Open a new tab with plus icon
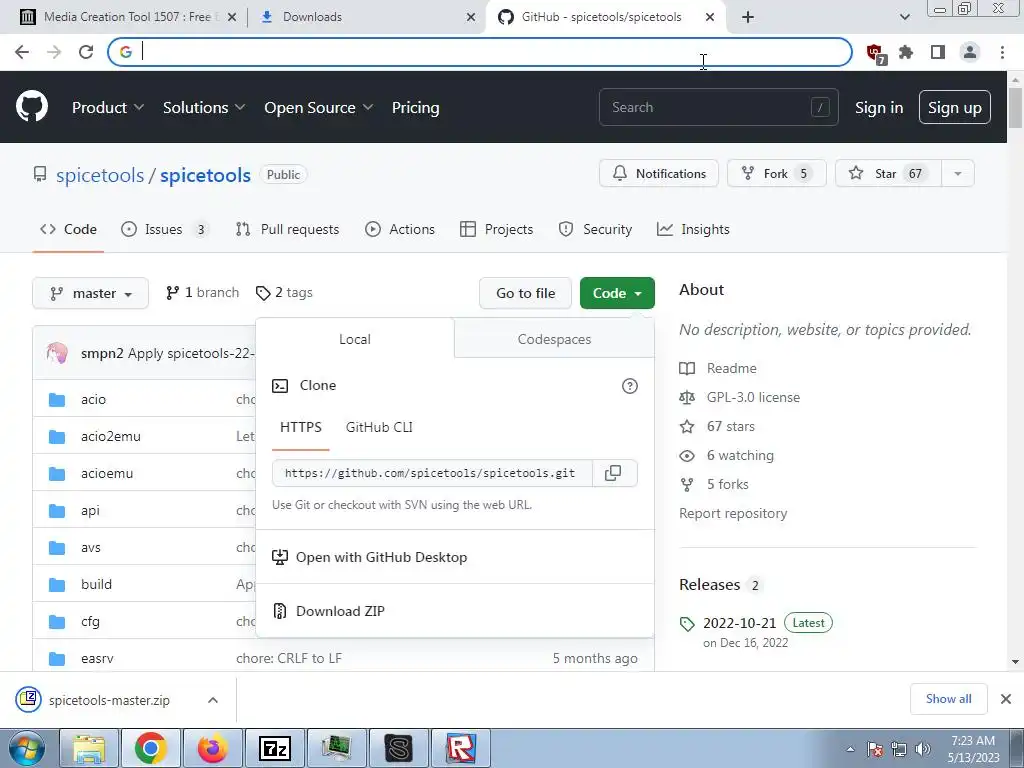Image resolution: width=1024 pixels, height=768 pixels. click(748, 17)
